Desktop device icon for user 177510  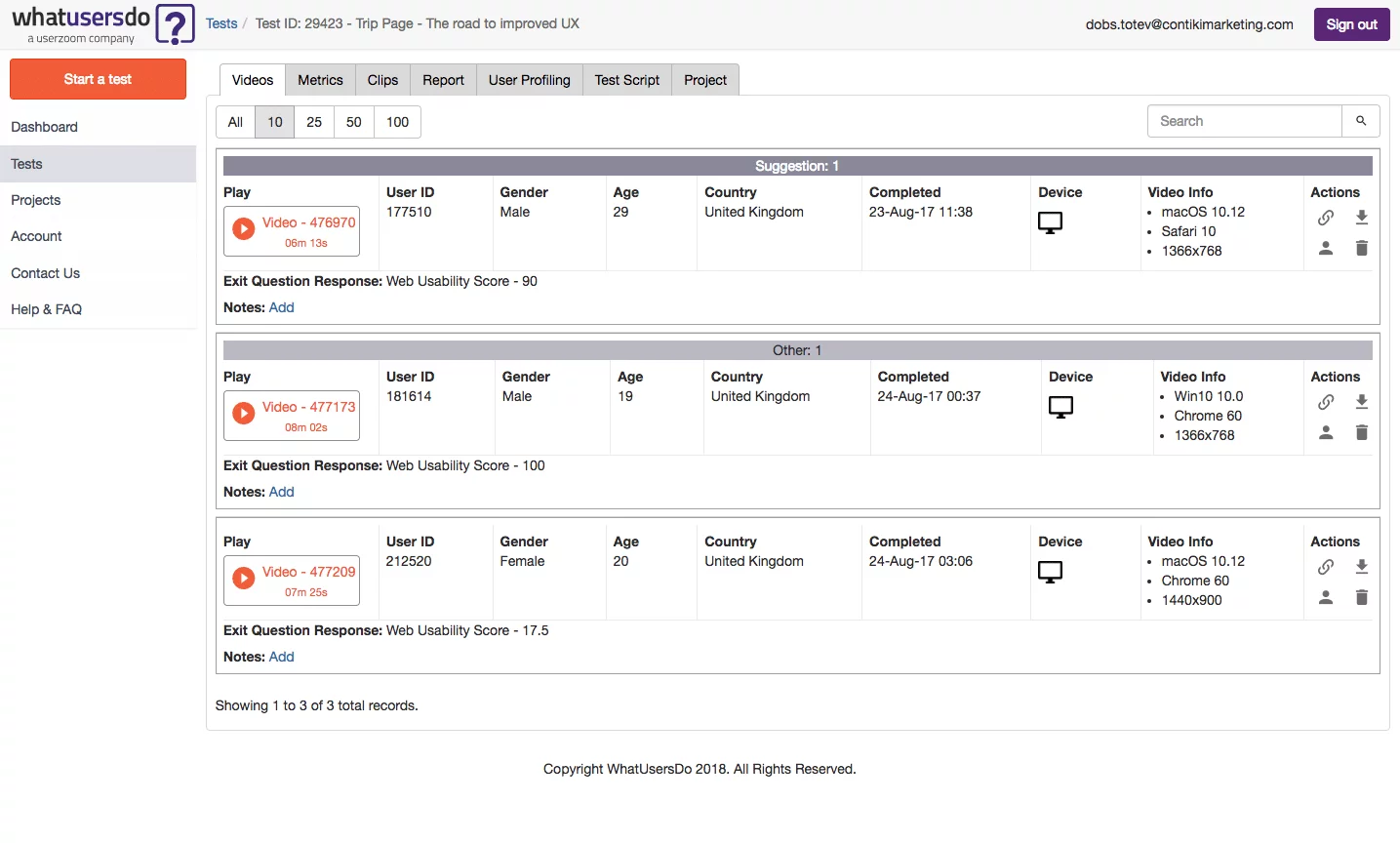coord(1051,223)
